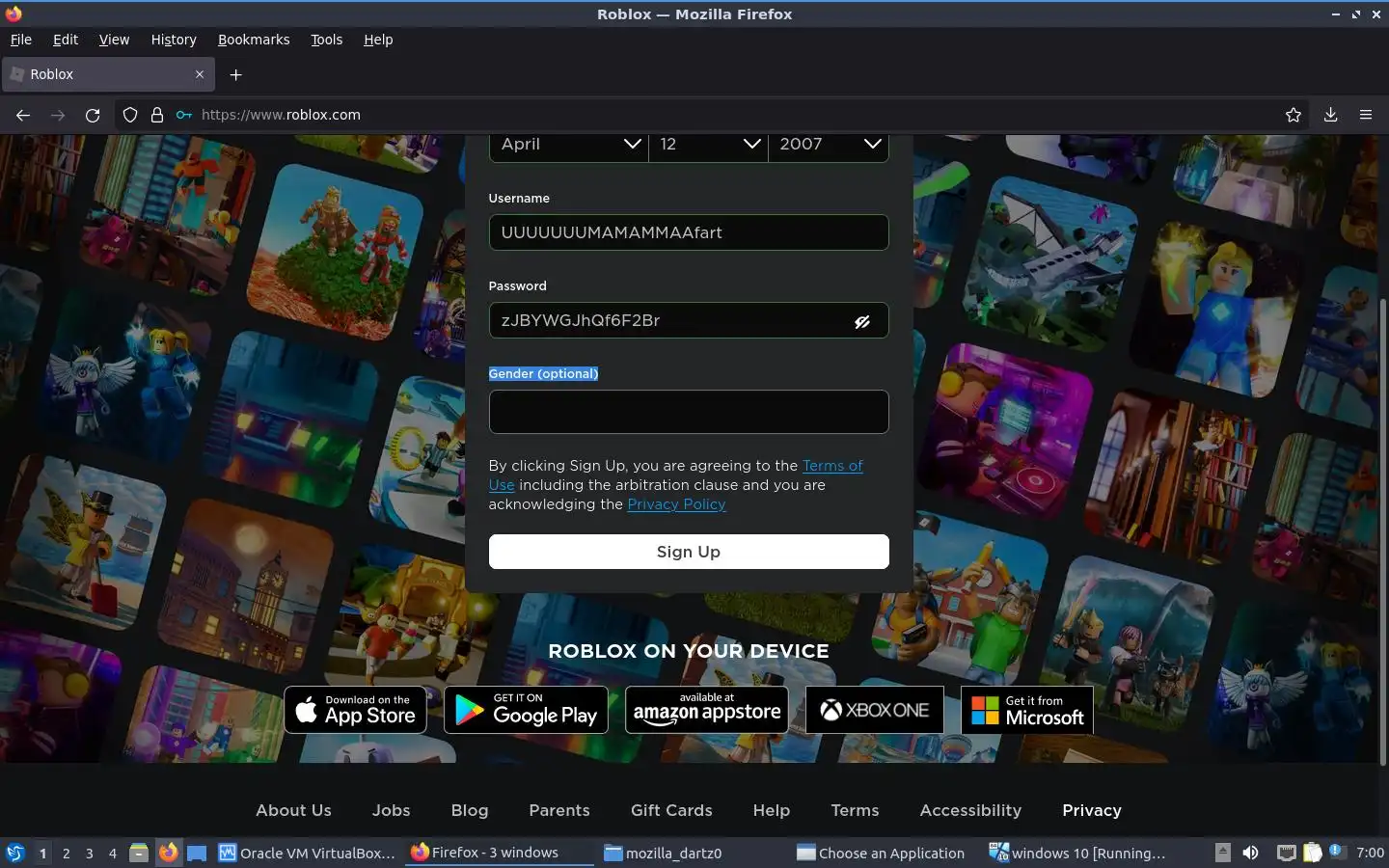The width and height of the screenshot is (1389, 868).
Task: Switch to Oracle VM VirtualBox window
Action: click(x=307, y=853)
